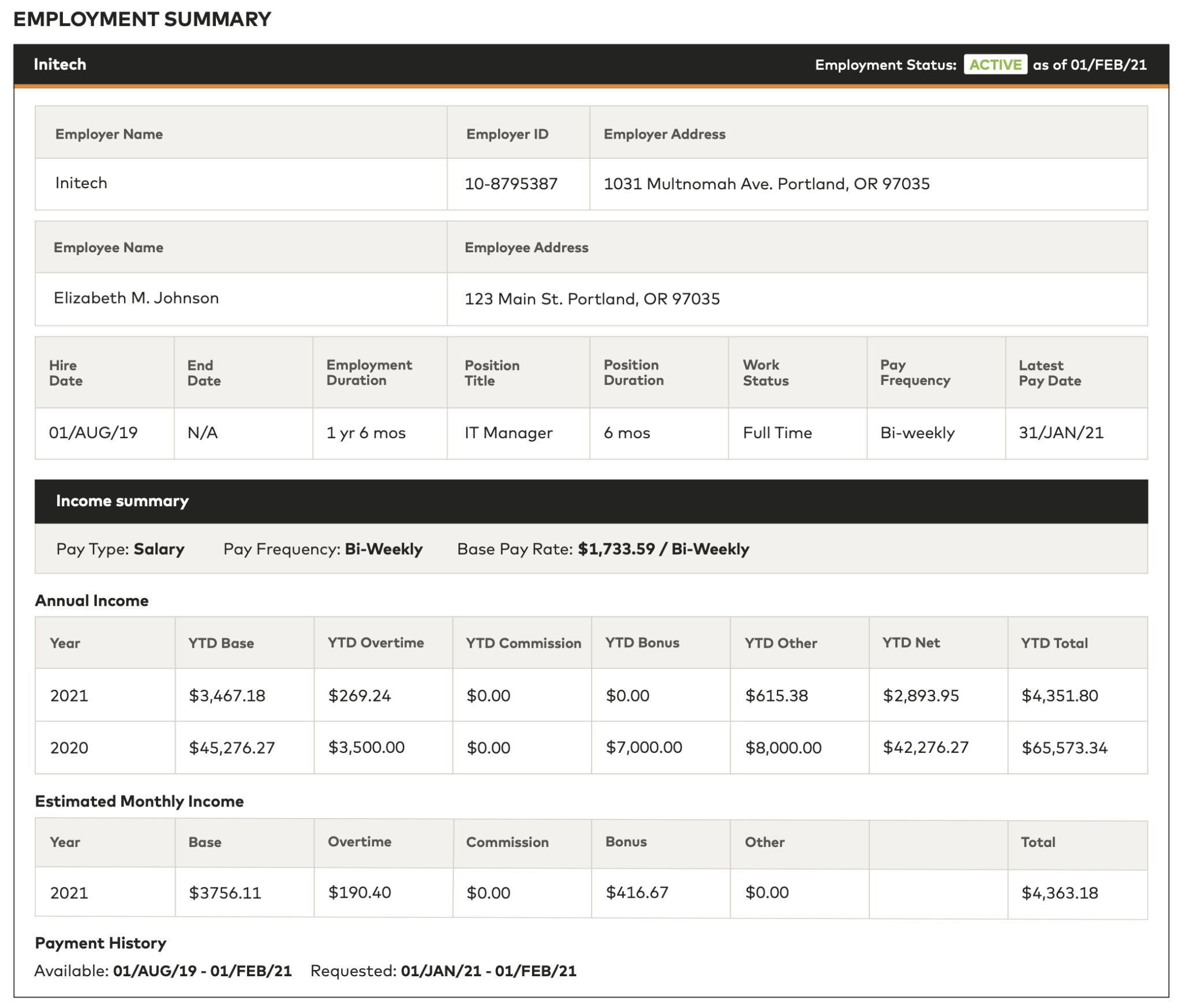Click the employee name Elizabeth M. Johnson
This screenshot has height=1008, width=1182.
pos(136,298)
